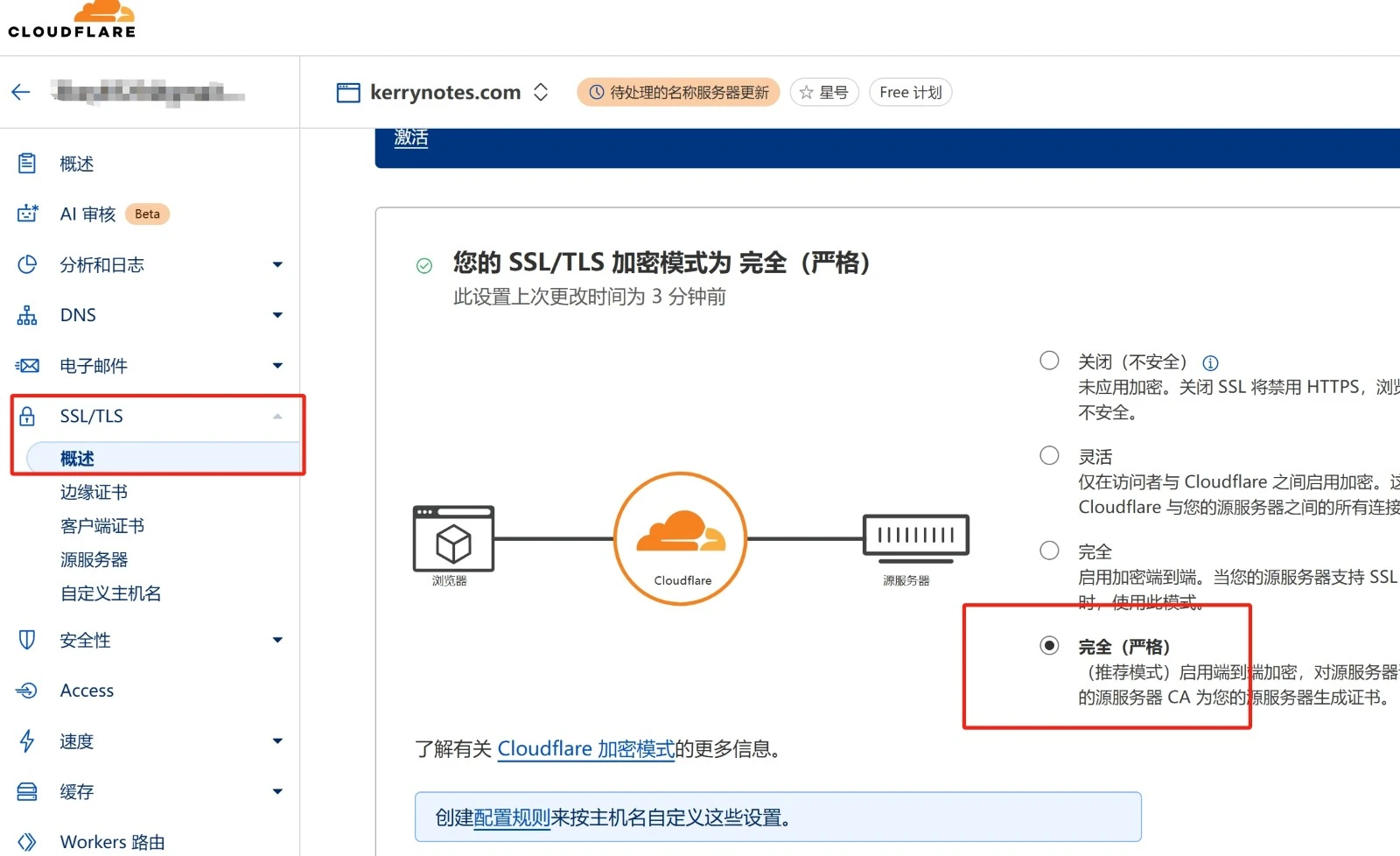Open the 配置规则 link

point(512,817)
